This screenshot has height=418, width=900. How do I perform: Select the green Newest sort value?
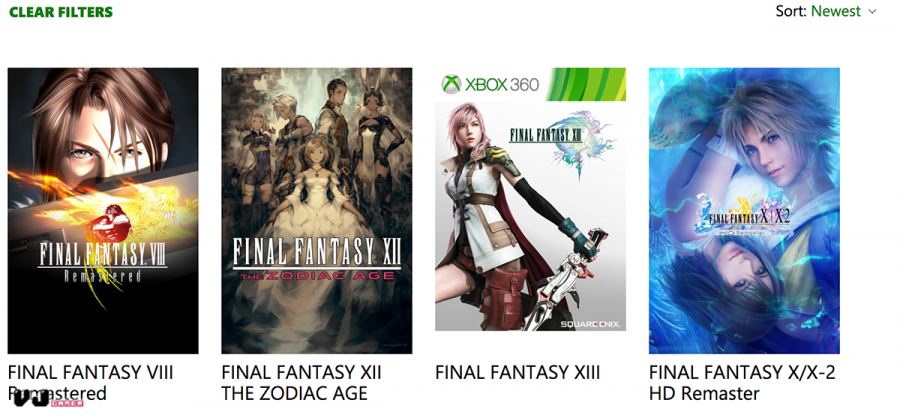[x=836, y=11]
